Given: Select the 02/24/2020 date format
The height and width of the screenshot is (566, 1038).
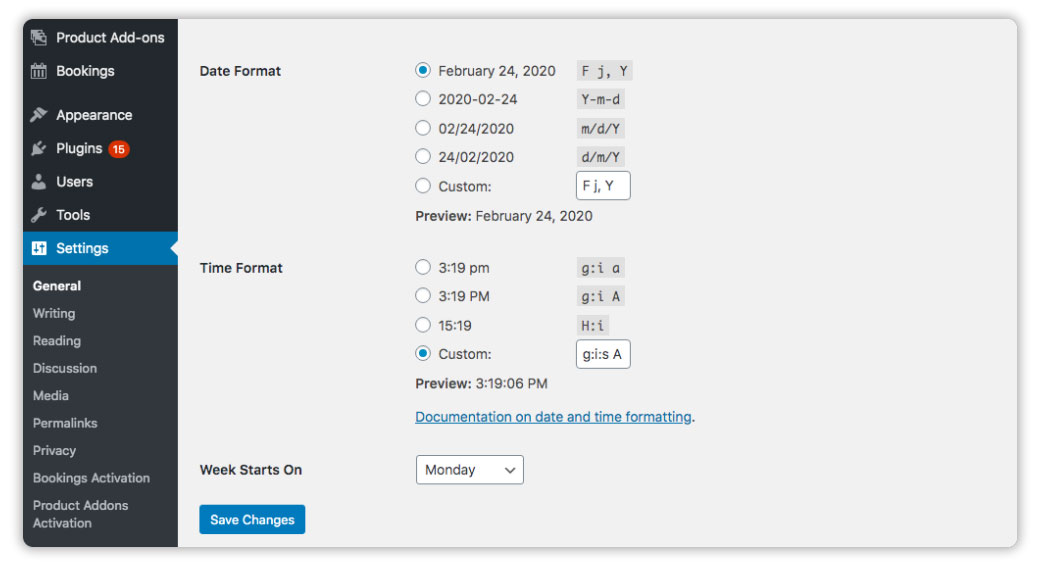Looking at the screenshot, I should (x=422, y=128).
